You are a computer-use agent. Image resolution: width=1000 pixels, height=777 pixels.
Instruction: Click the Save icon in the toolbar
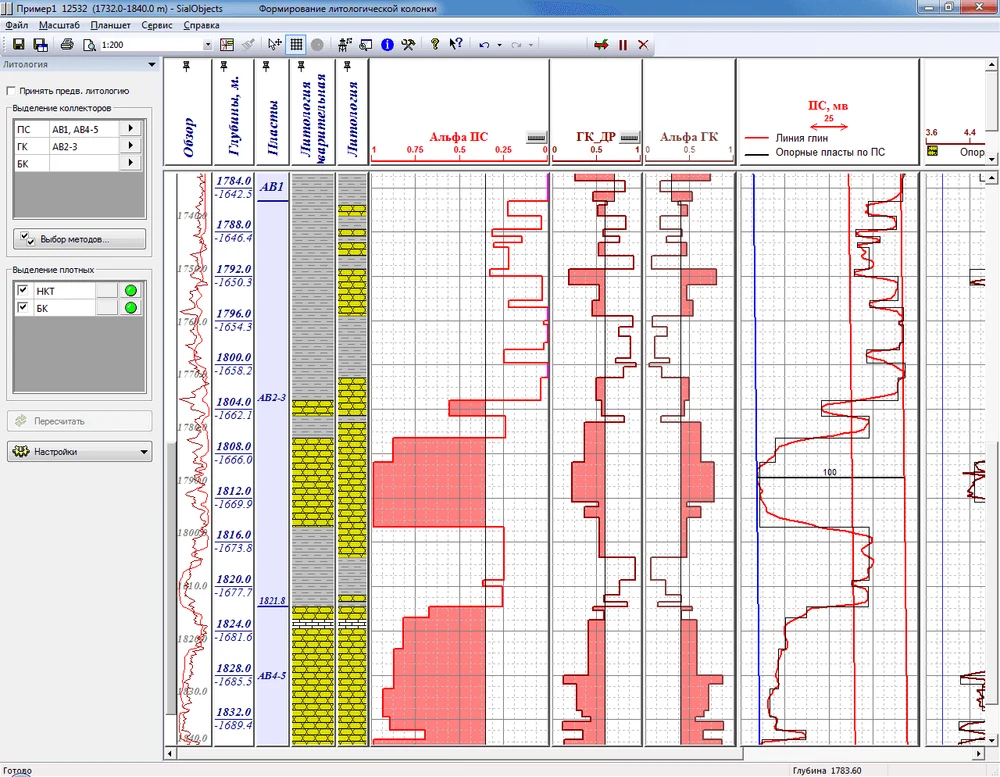(x=18, y=45)
